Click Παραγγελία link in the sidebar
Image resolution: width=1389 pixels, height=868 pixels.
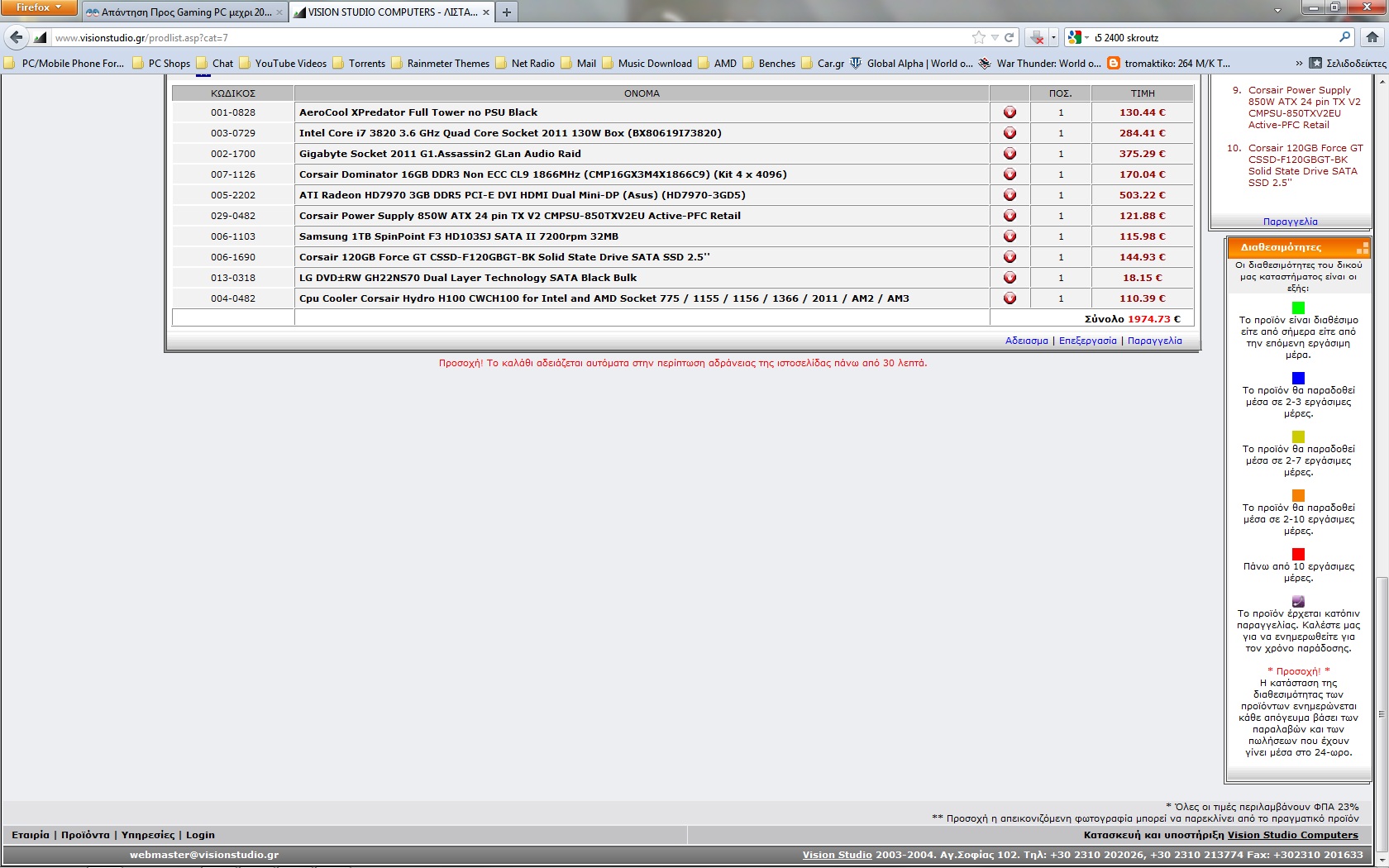1290,222
